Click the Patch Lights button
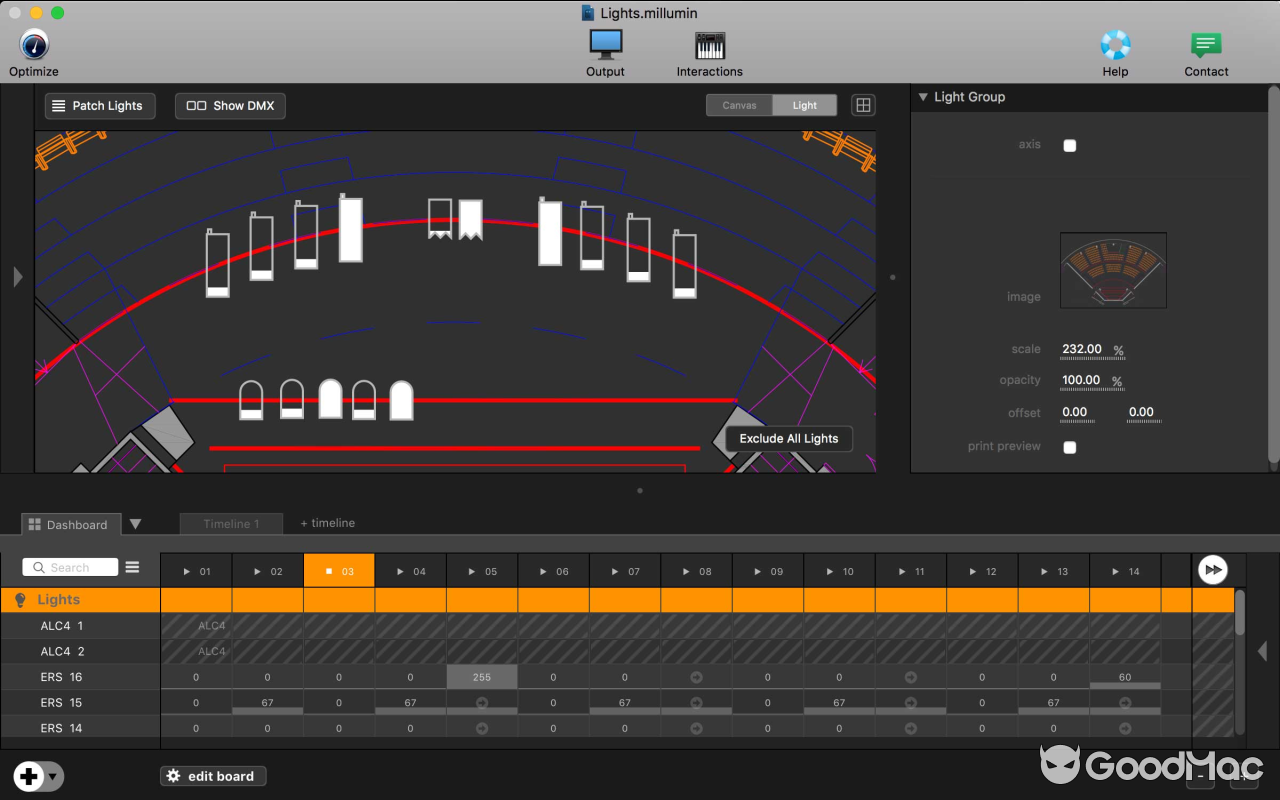 pos(99,106)
